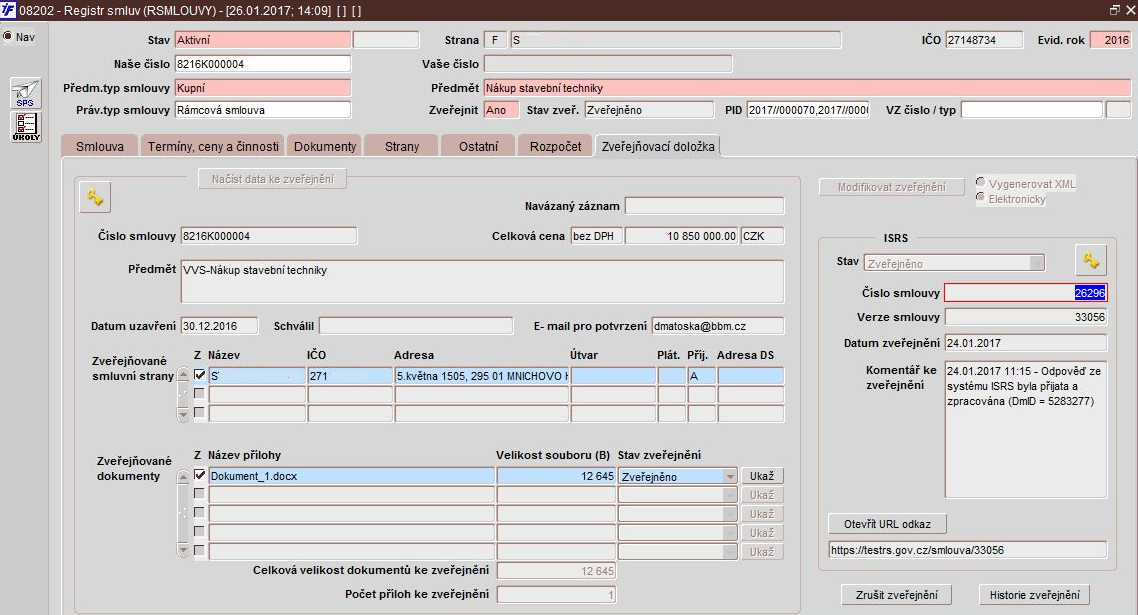Open the ÚKOLY tasks icon

pos(25,127)
